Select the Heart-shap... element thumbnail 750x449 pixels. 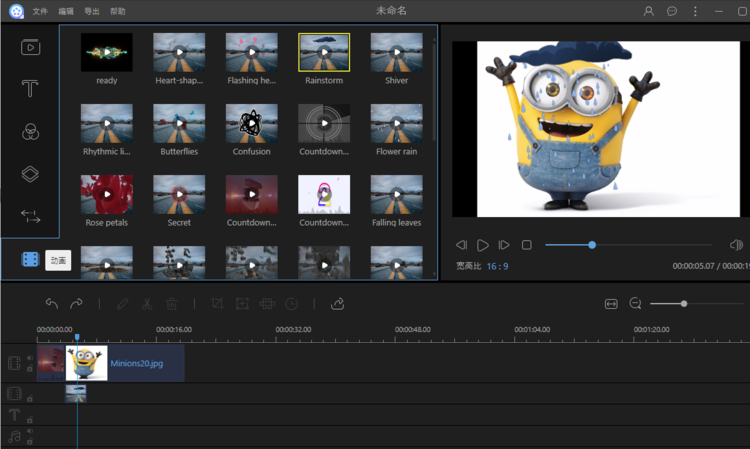click(x=179, y=52)
